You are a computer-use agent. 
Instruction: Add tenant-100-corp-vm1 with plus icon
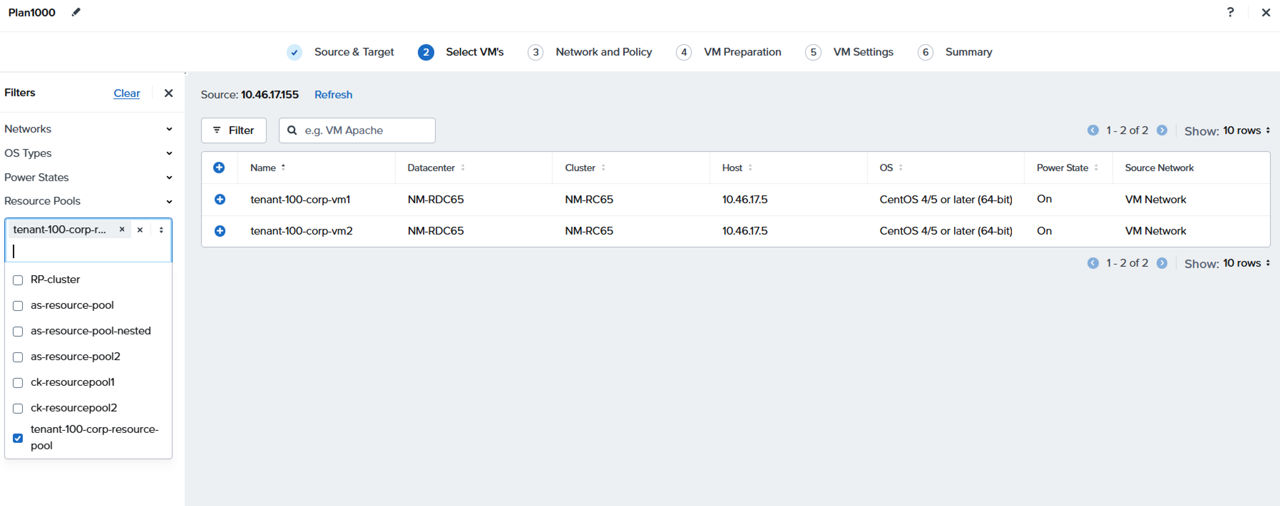tap(219, 199)
